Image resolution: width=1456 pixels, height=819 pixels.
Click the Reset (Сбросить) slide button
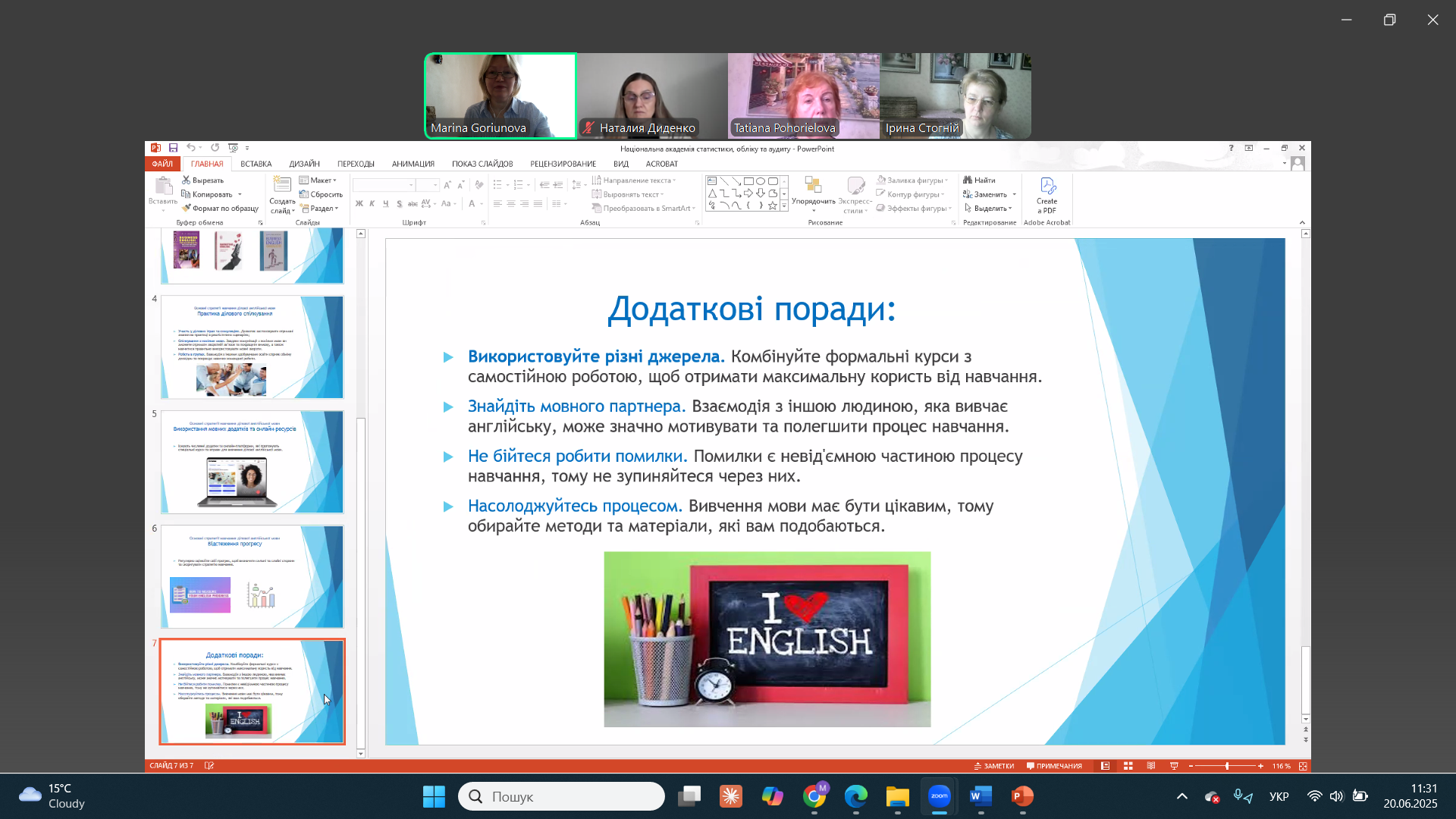321,194
